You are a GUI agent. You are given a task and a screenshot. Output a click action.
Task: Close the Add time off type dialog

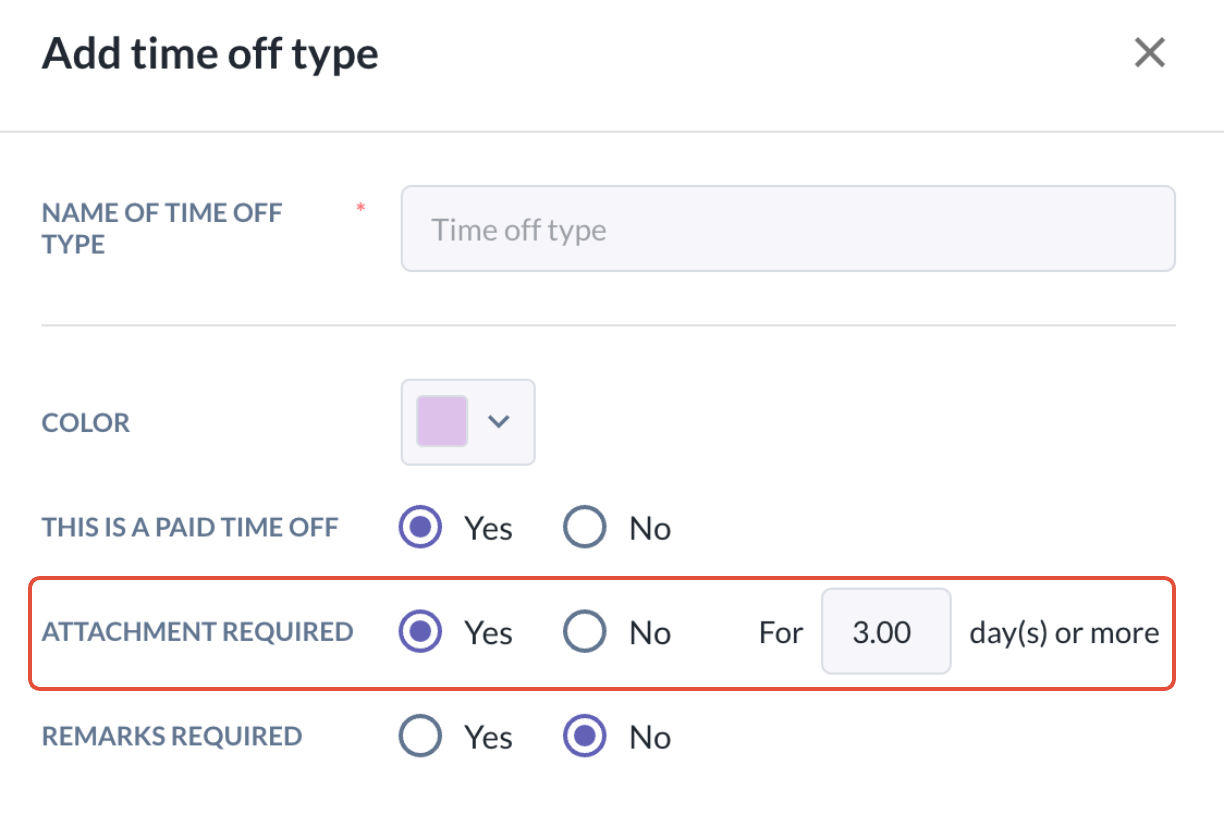(x=1149, y=53)
